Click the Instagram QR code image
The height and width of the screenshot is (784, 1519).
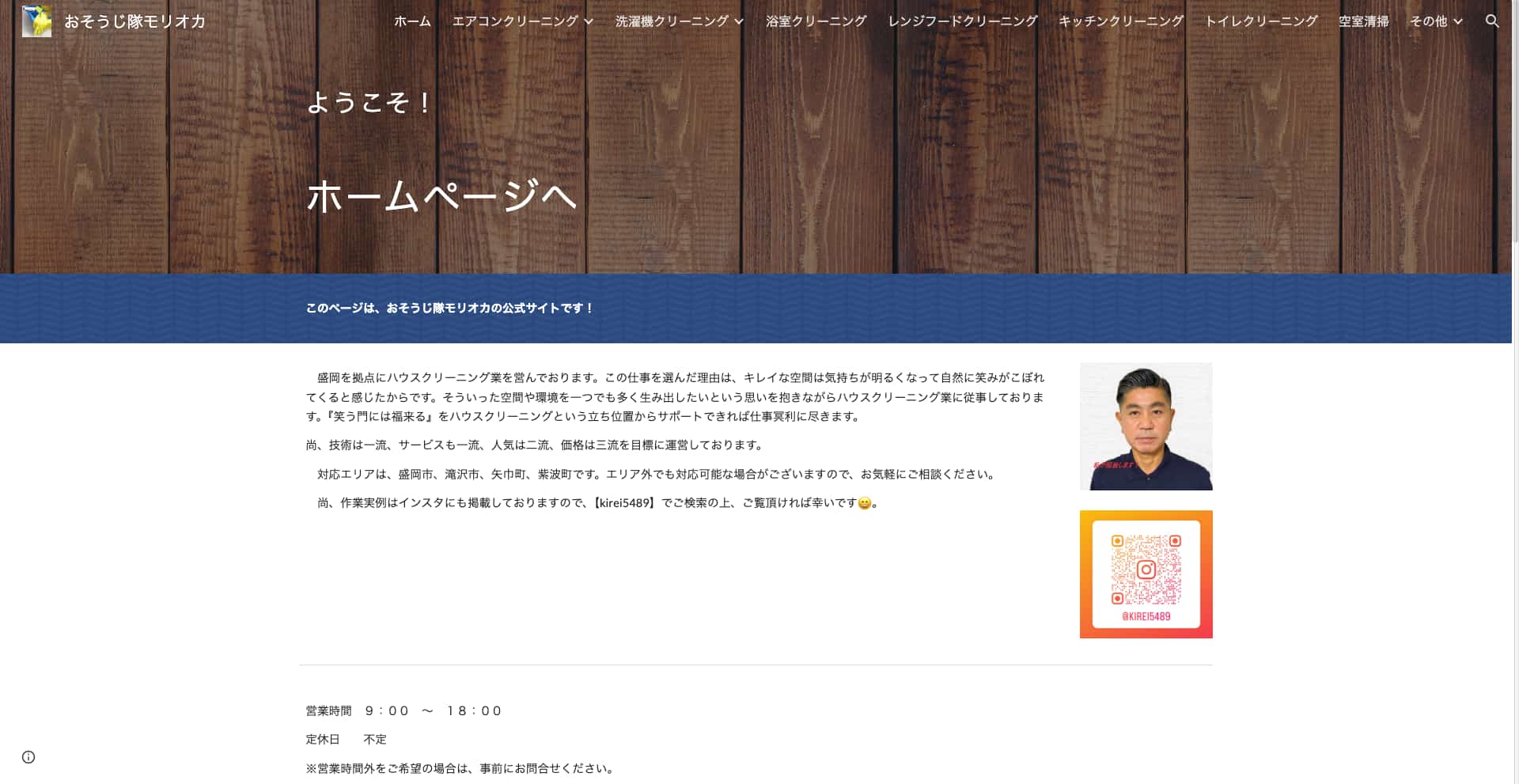point(1146,574)
